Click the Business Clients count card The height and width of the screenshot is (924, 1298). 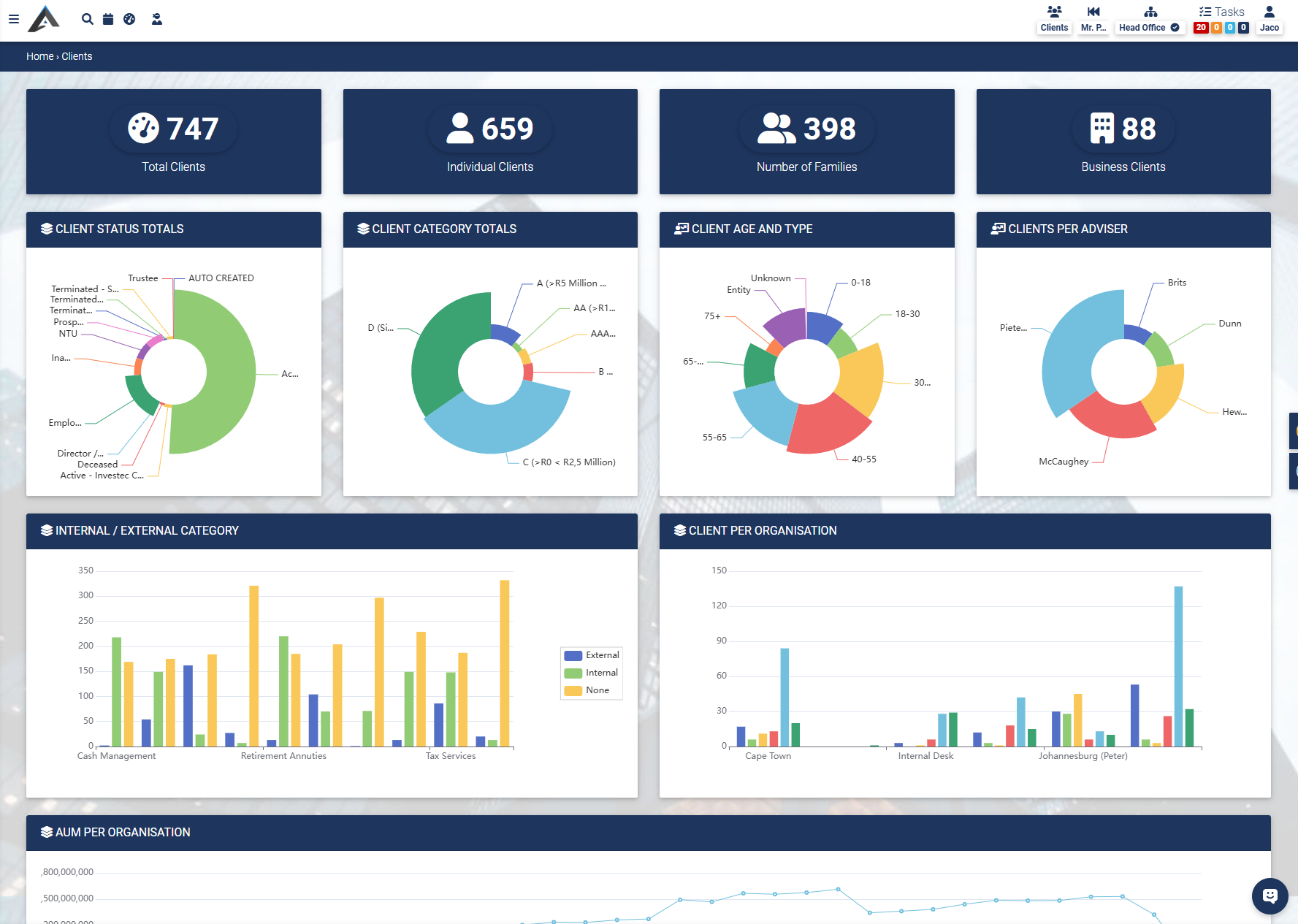point(1123,142)
